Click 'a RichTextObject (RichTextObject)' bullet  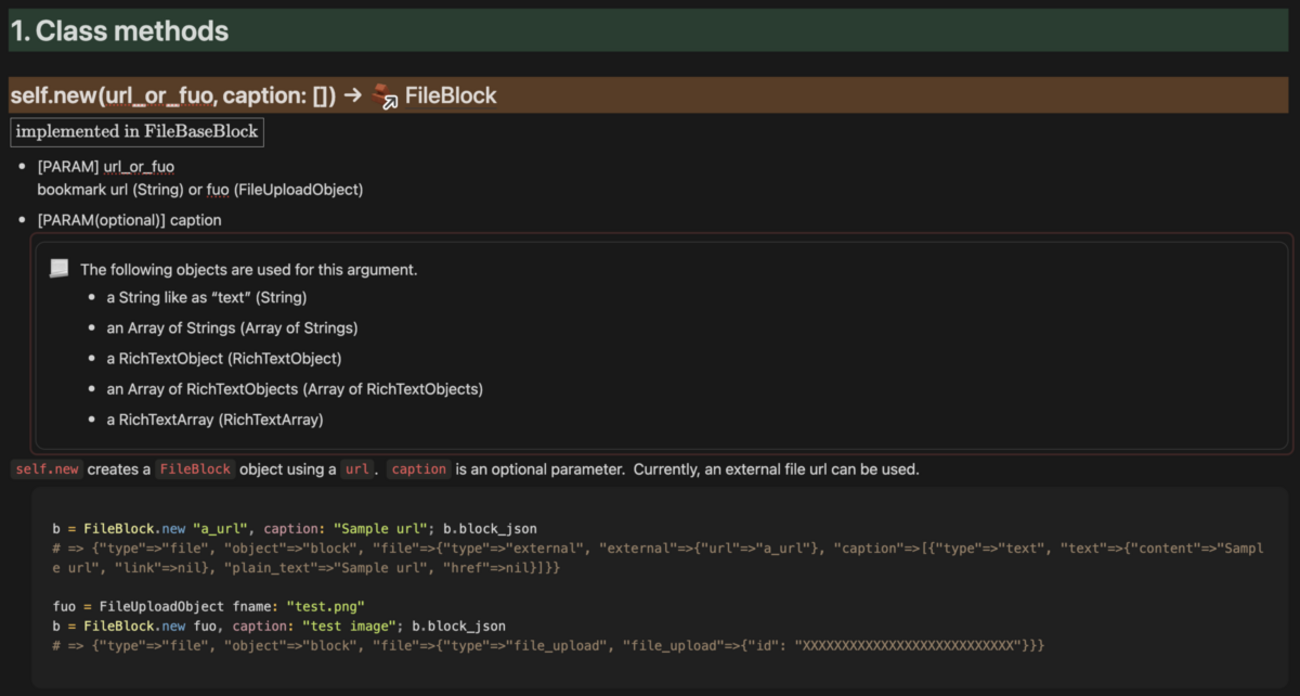(224, 358)
